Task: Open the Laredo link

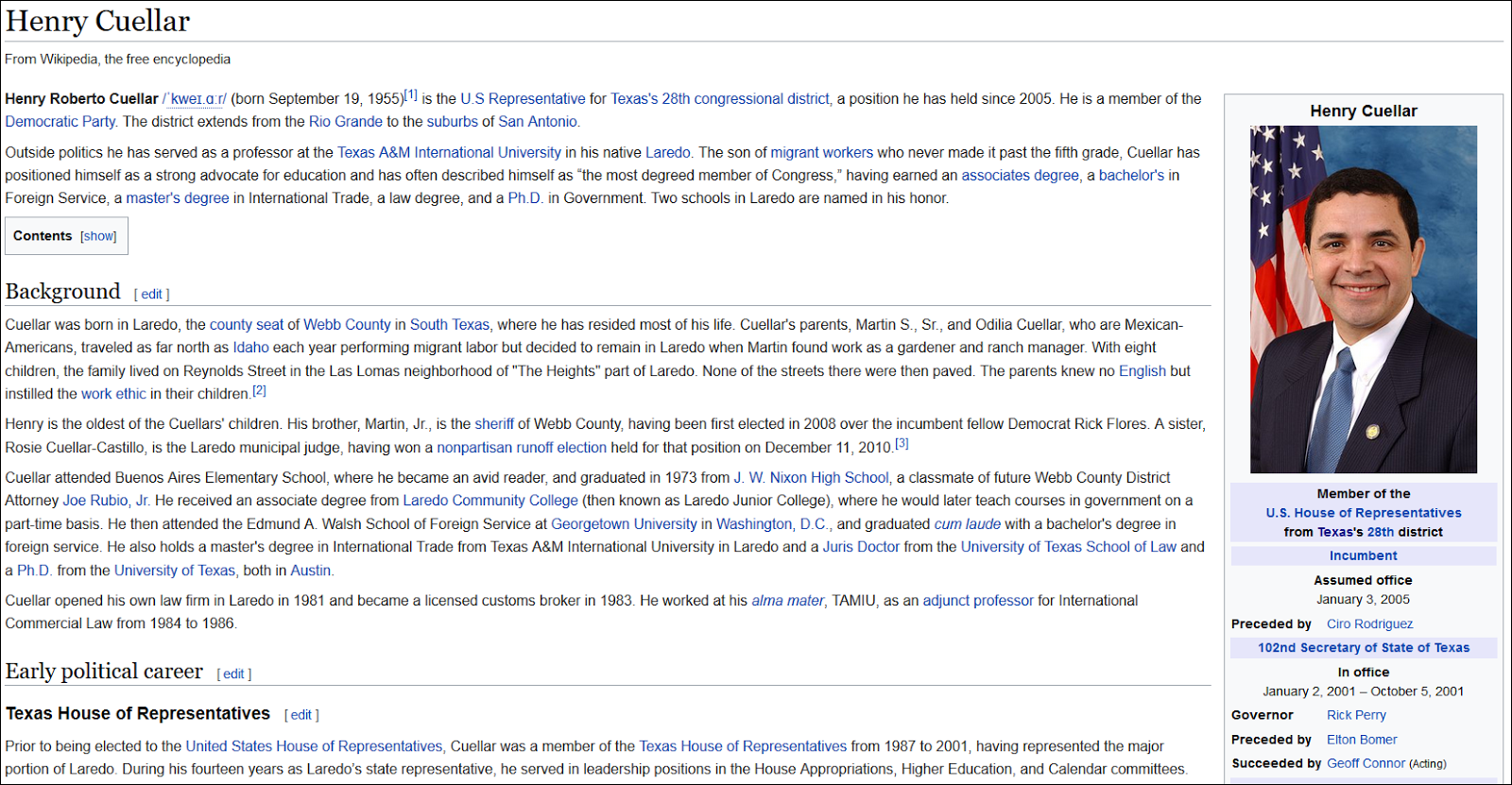Action: [668, 153]
